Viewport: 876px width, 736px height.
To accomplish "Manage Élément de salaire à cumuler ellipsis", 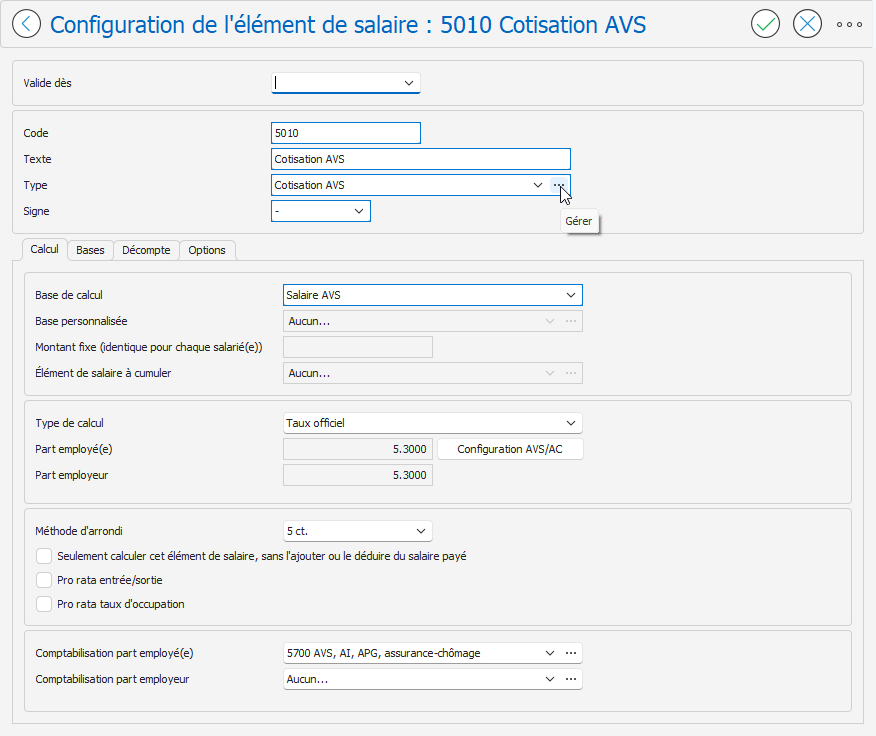I will (570, 373).
